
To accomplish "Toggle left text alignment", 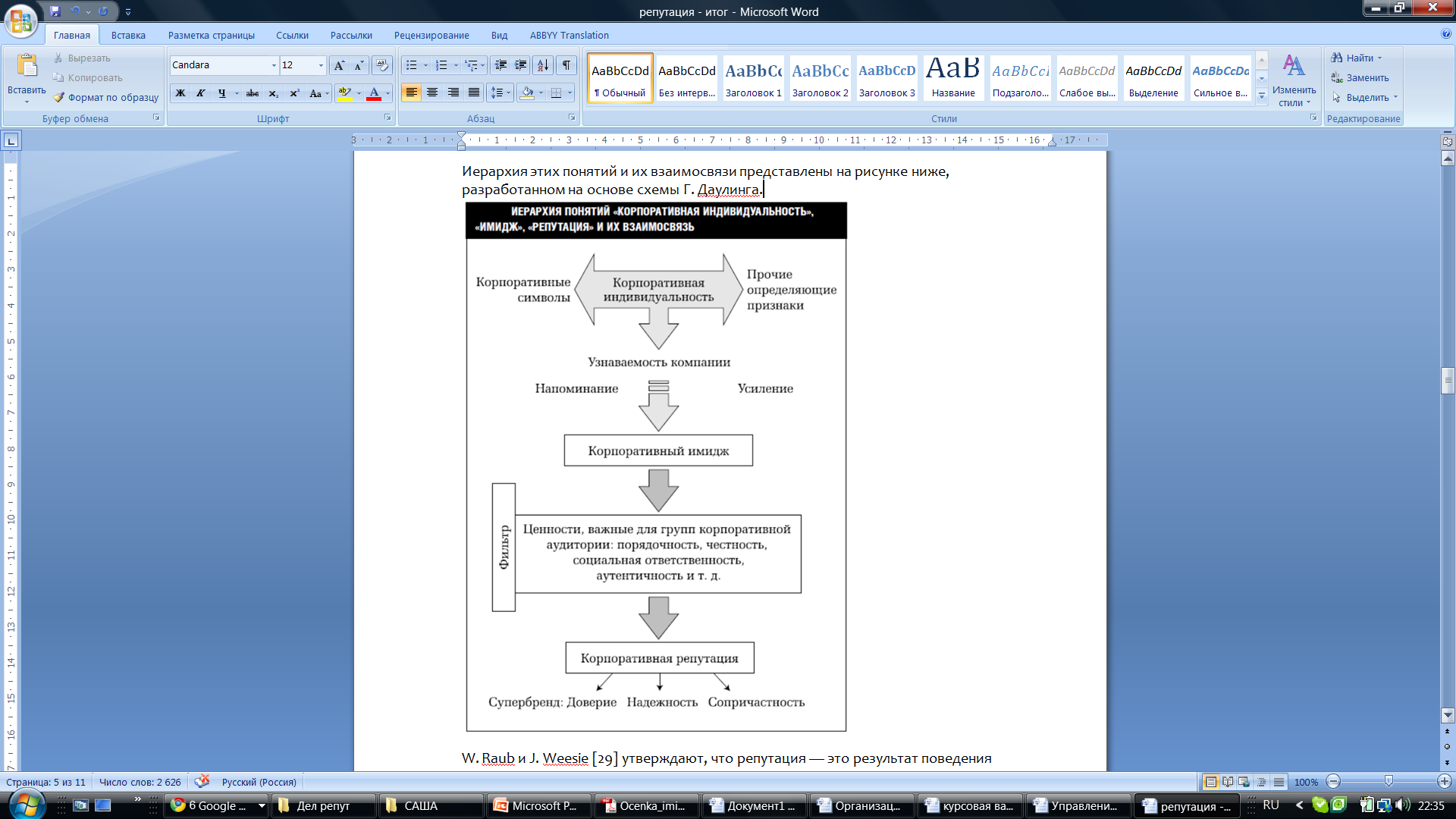I will point(411,93).
